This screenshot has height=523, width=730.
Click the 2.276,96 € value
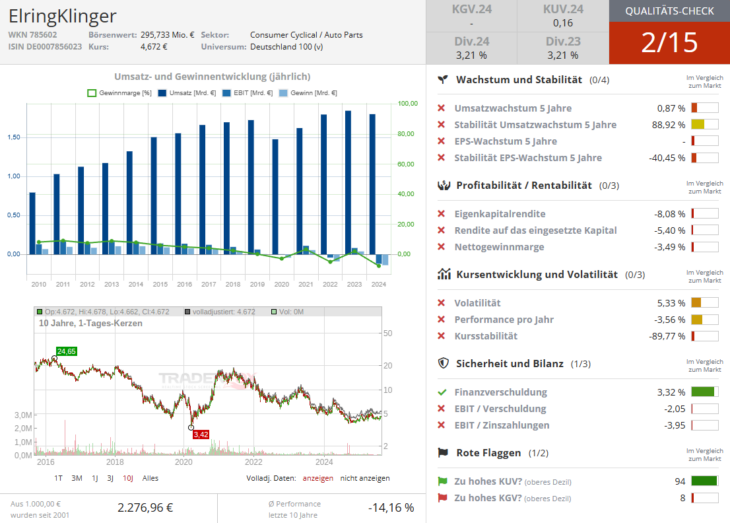[145, 508]
